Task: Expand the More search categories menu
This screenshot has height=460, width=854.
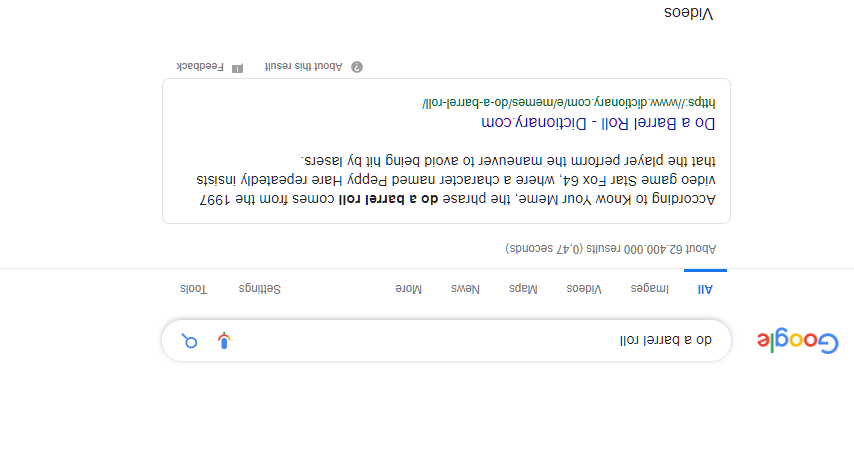Action: pos(409,289)
